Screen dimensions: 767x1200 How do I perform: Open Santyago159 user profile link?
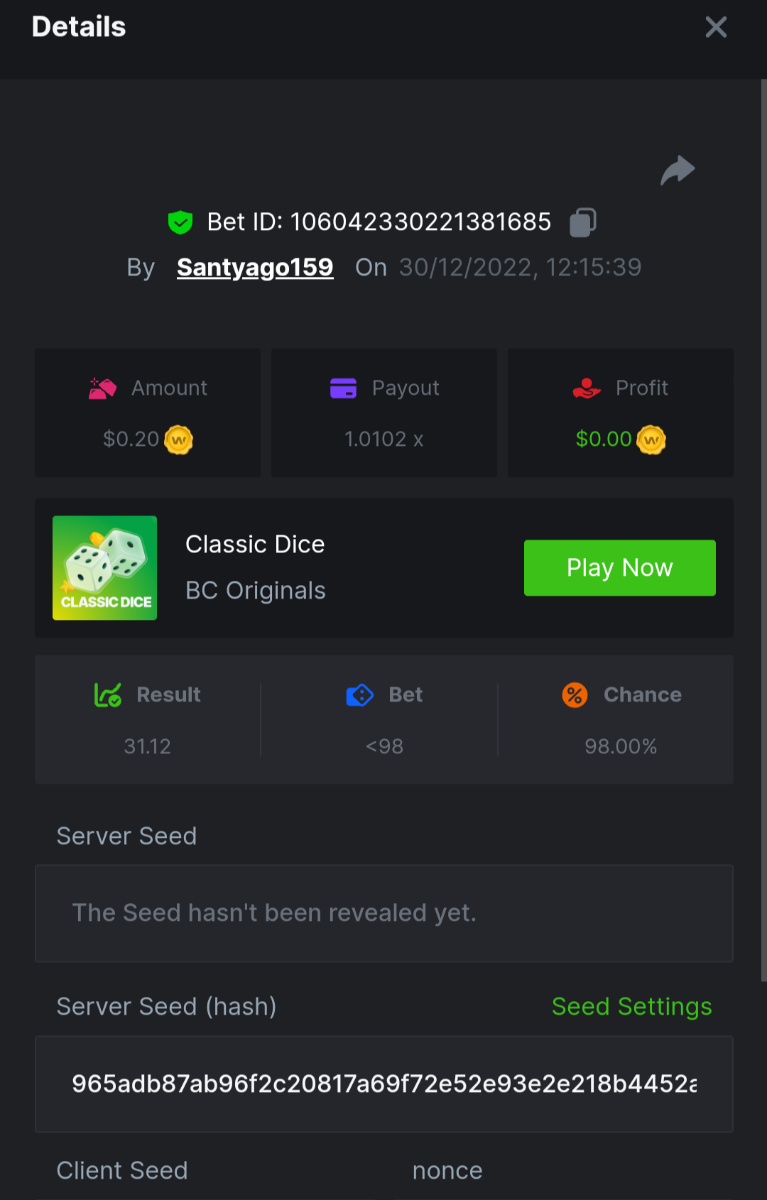255,267
